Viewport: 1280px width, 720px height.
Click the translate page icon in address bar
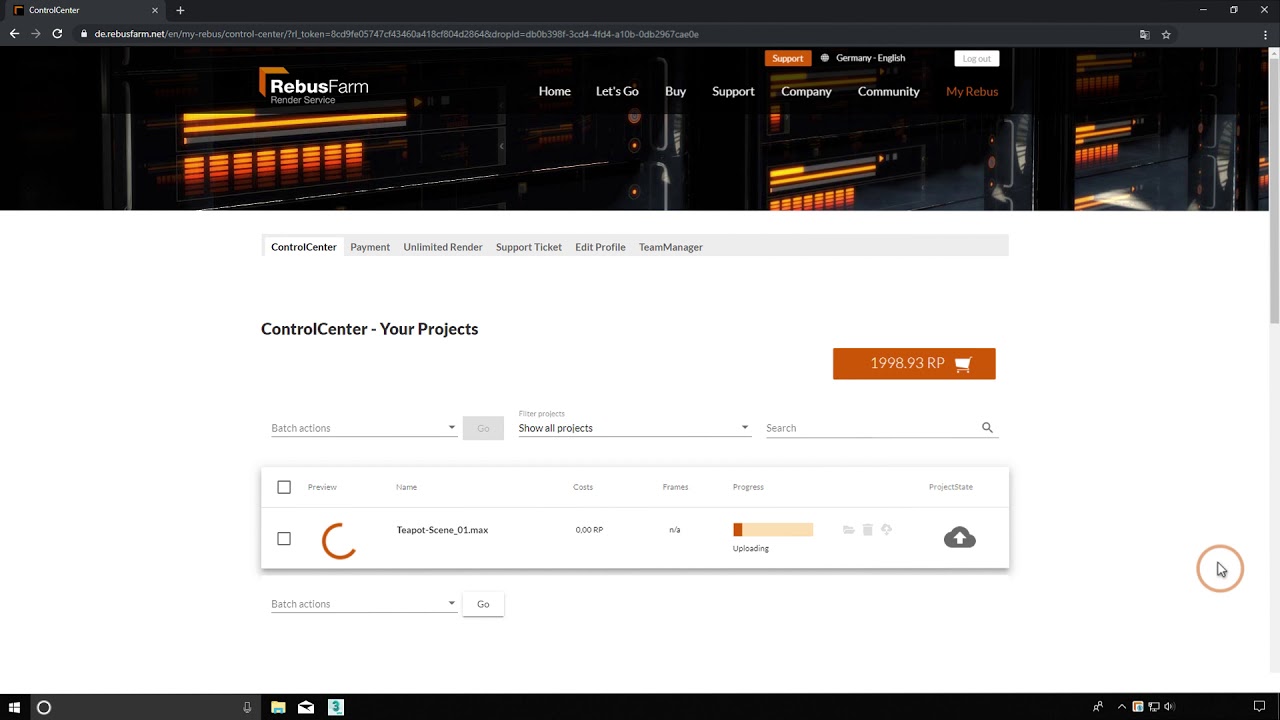pyautogui.click(x=1145, y=34)
